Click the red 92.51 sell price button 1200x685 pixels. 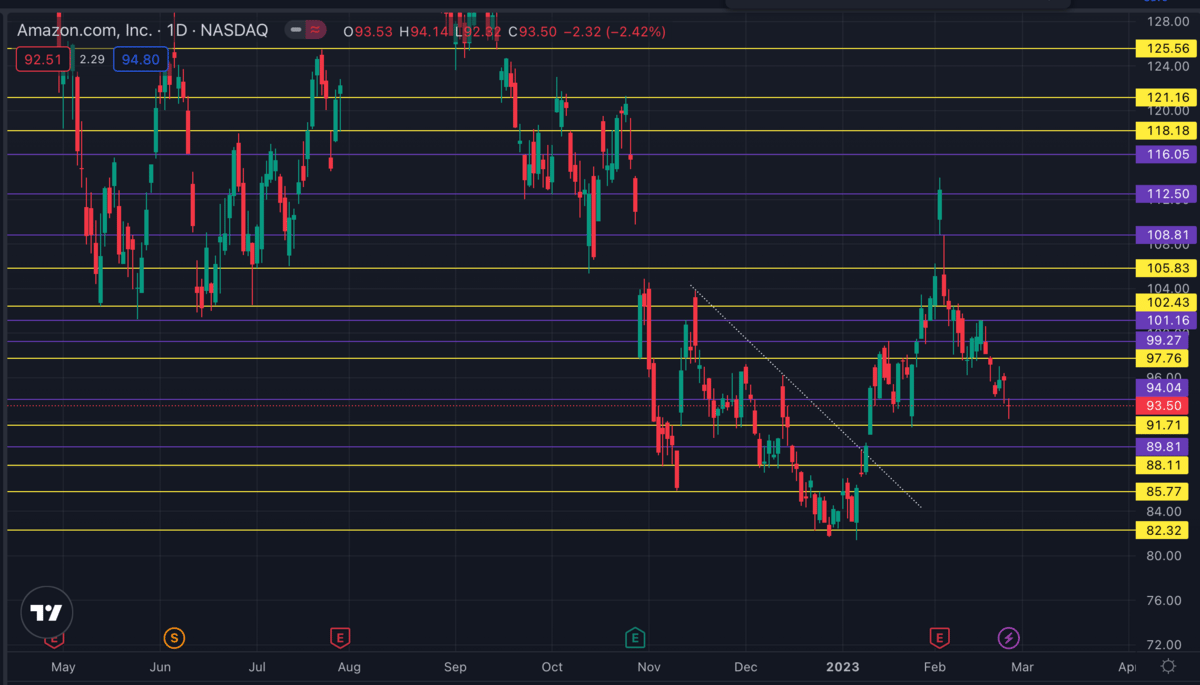pyautogui.click(x=43, y=59)
